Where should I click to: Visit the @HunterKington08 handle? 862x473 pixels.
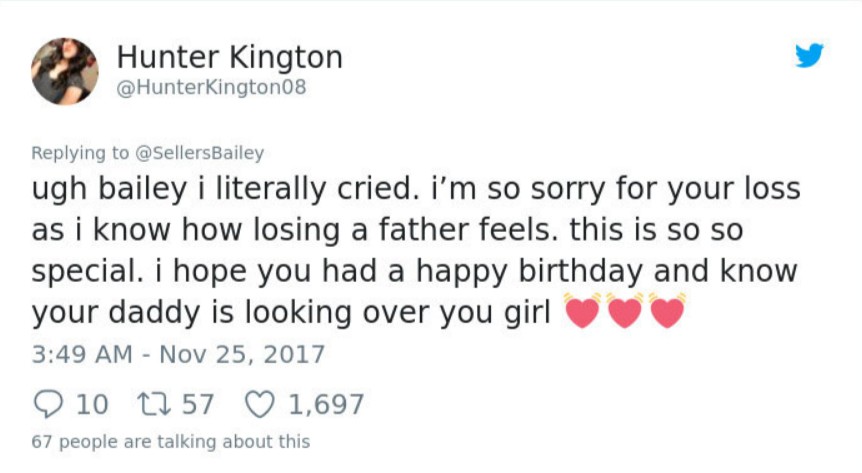pyautogui.click(x=211, y=88)
